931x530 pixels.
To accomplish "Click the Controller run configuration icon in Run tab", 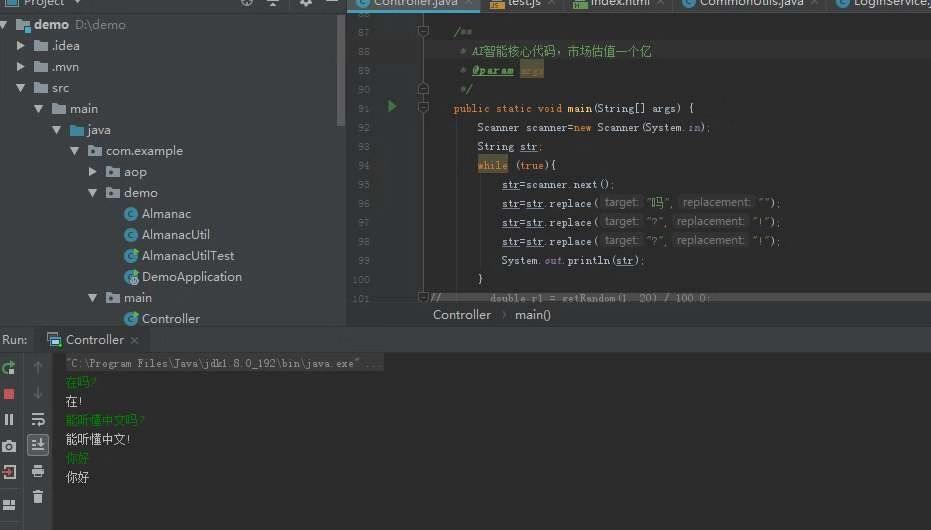I will point(54,339).
